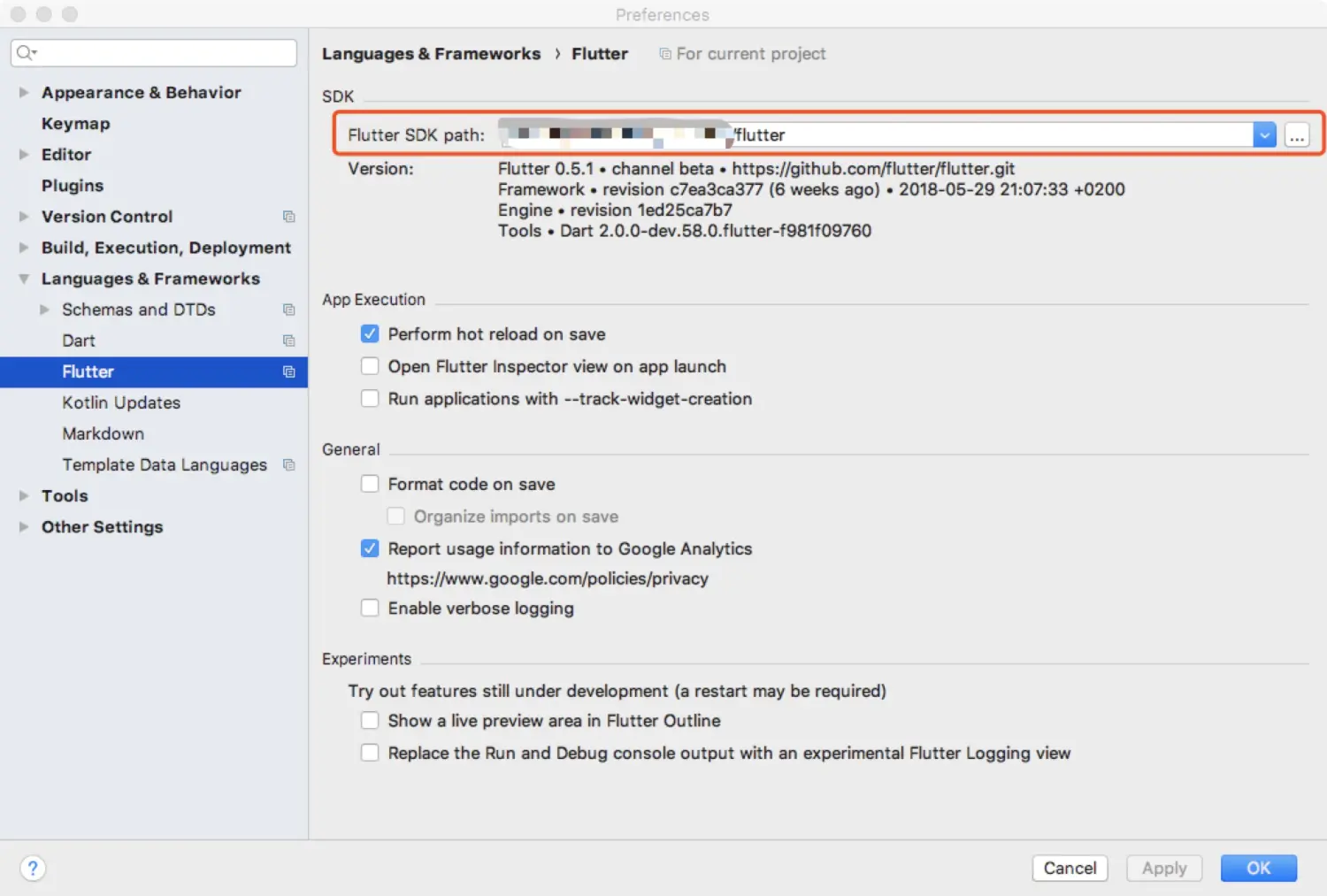
Task: Click Build, Execution, Deployment label
Action: pyautogui.click(x=166, y=248)
